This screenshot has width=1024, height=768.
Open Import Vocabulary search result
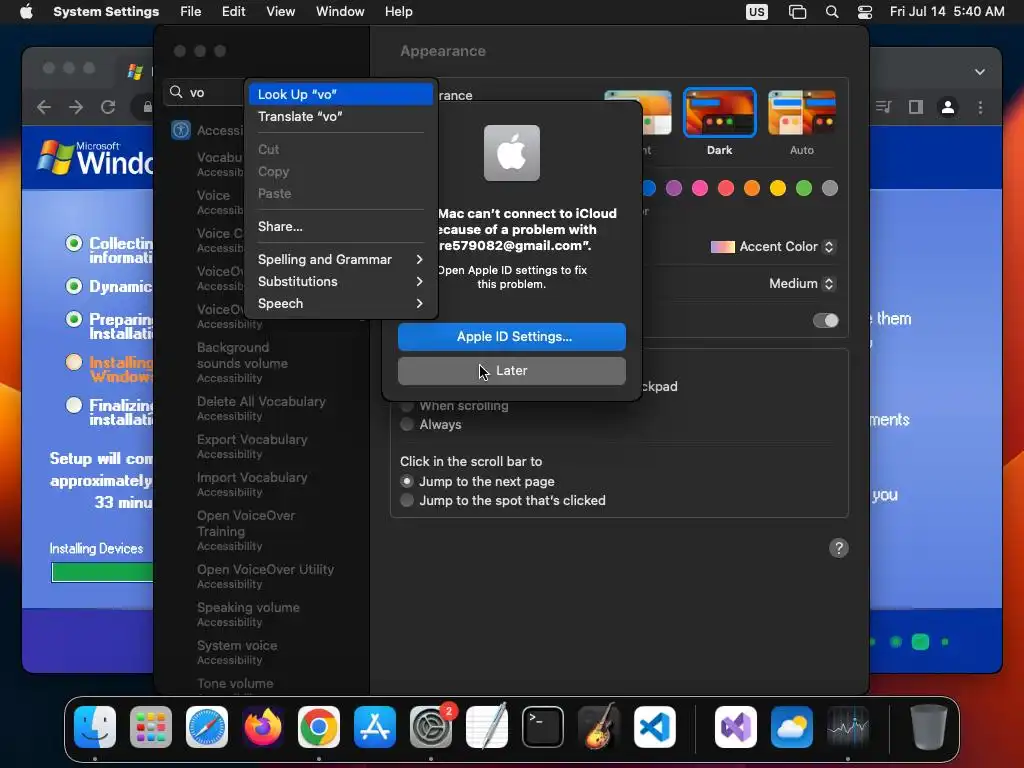click(252, 484)
